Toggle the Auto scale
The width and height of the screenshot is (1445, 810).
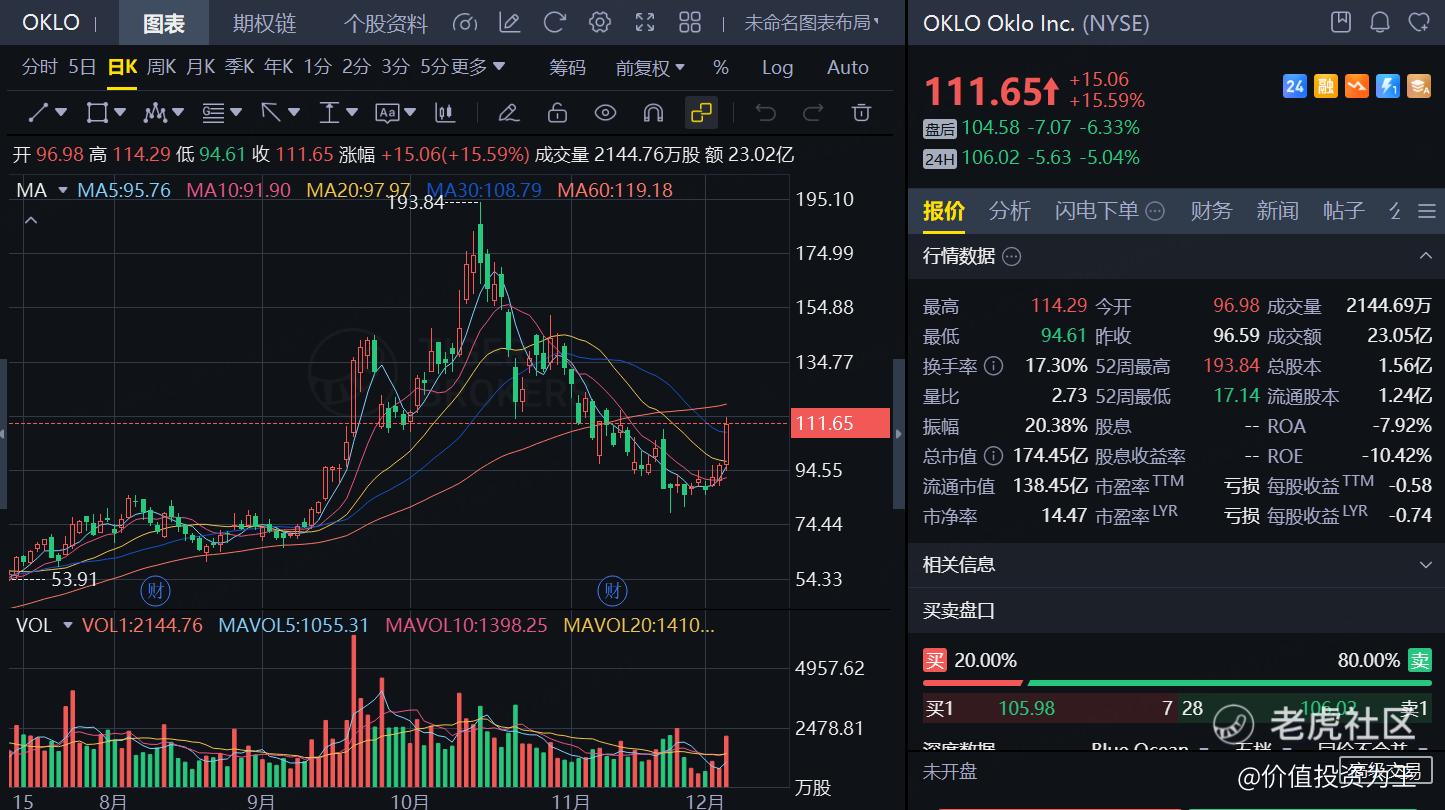click(x=848, y=68)
